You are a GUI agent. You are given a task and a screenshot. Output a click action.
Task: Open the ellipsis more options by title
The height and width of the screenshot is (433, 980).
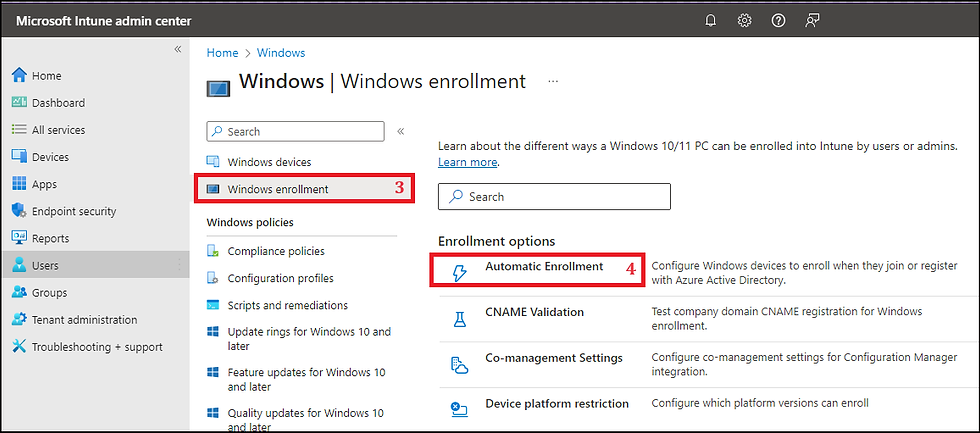(x=552, y=81)
